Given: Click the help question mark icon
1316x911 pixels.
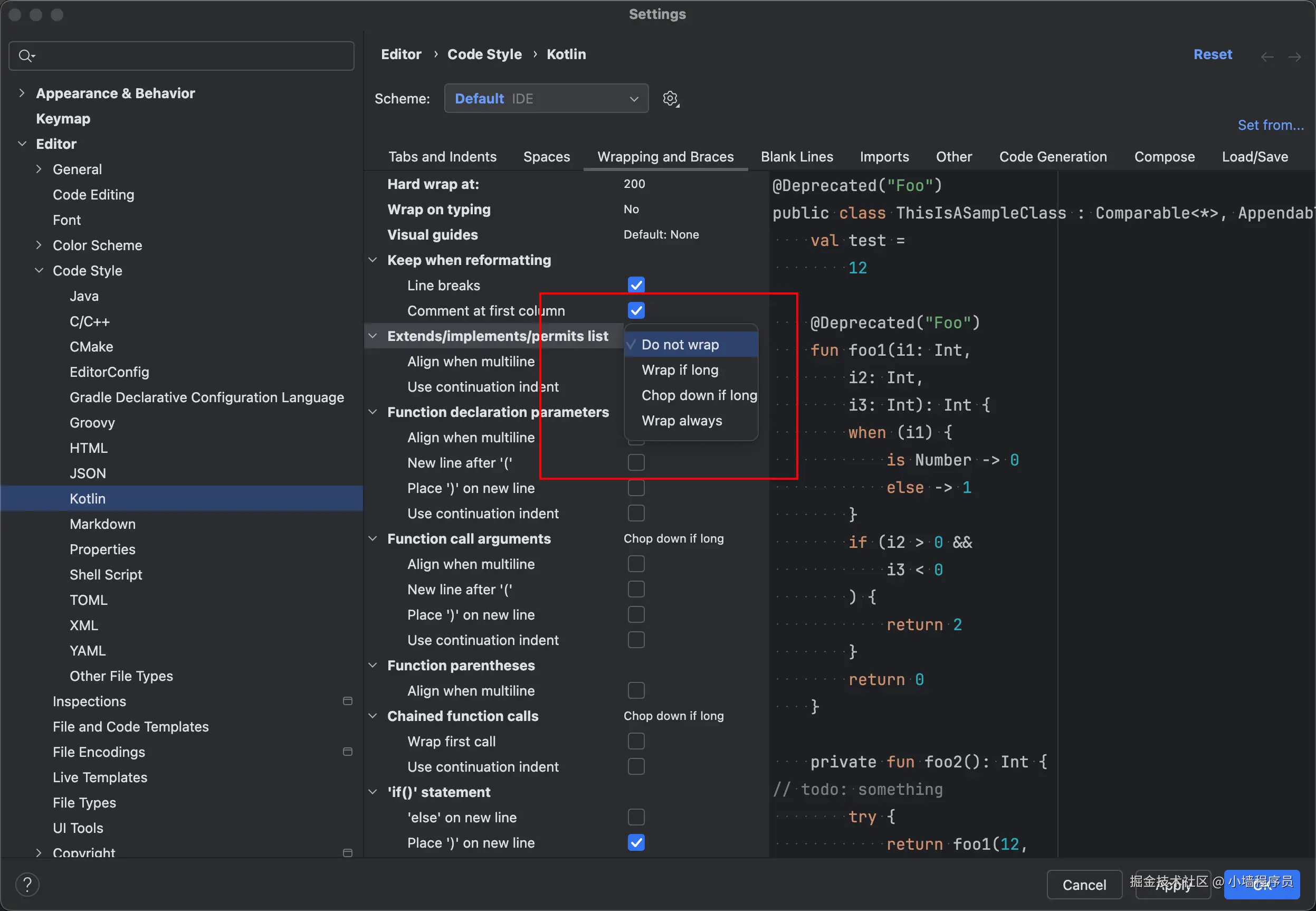Looking at the screenshot, I should 27,884.
